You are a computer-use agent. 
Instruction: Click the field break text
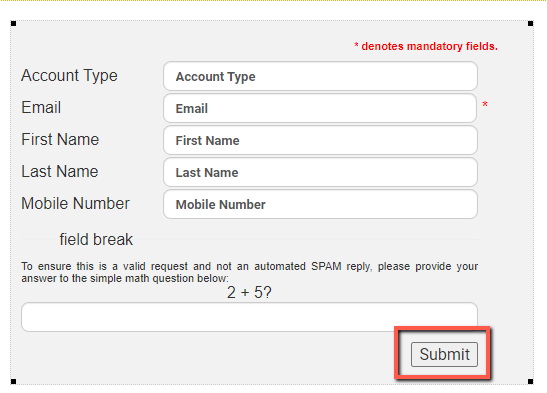pyautogui.click(x=96, y=240)
